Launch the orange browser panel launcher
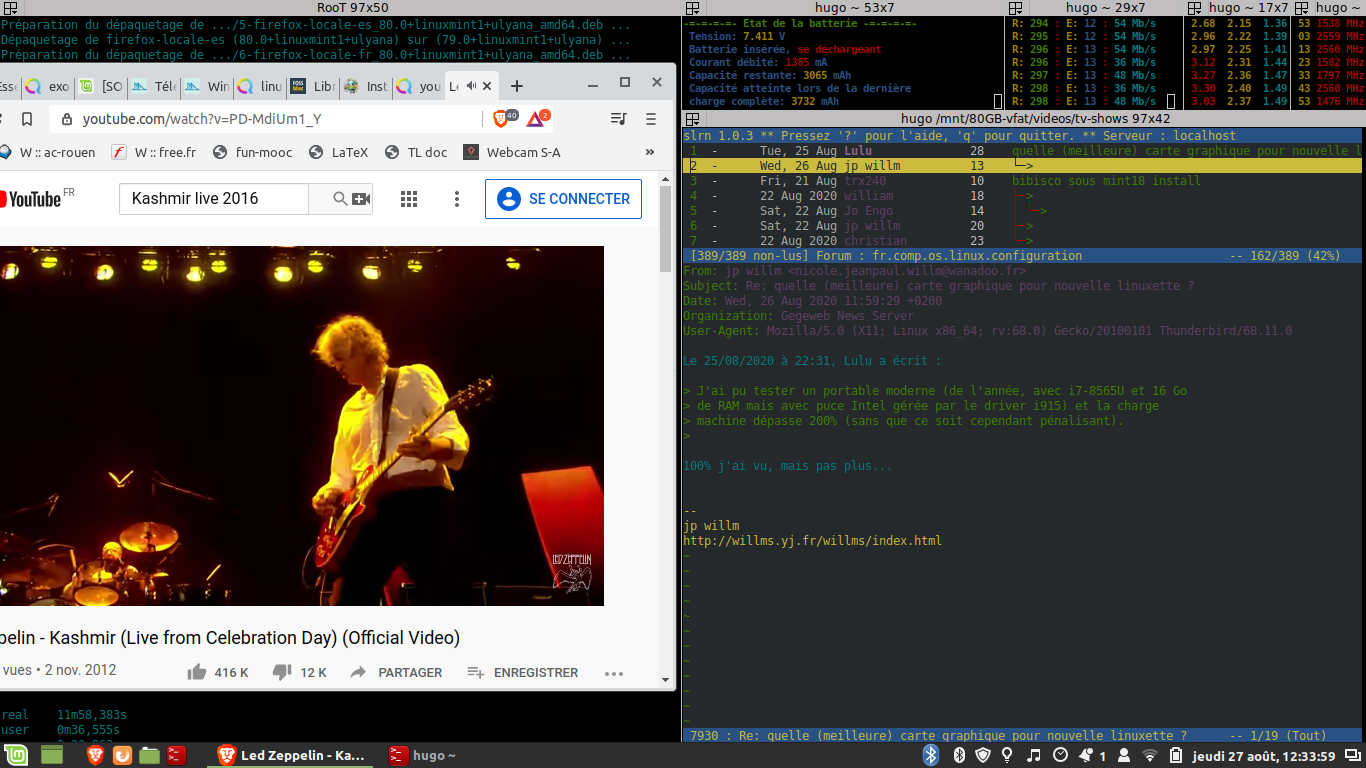 point(122,755)
